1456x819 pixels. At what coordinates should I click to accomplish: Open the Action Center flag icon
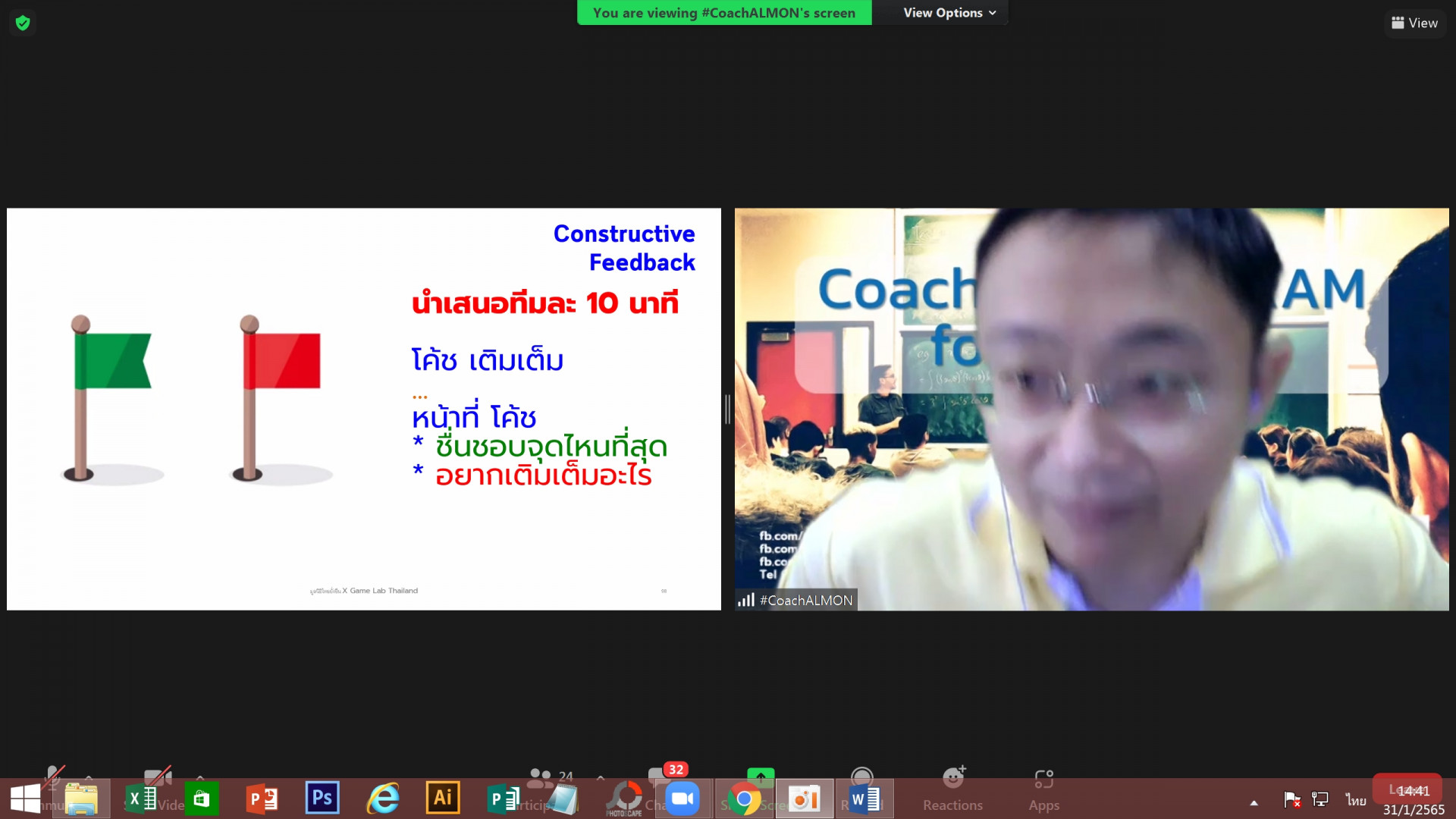[1292, 799]
